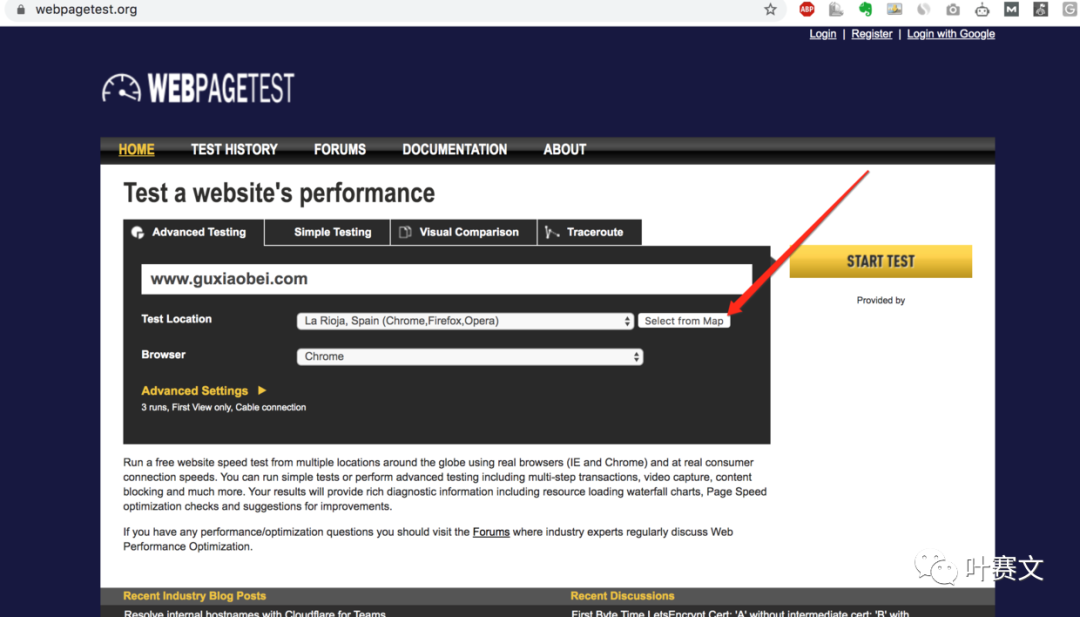Click the WebPageTest logo
The width and height of the screenshot is (1080, 617).
tap(198, 88)
